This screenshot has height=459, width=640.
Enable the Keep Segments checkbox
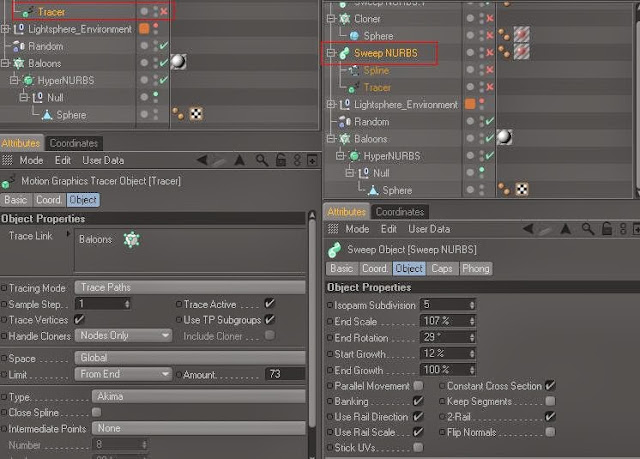(550, 401)
